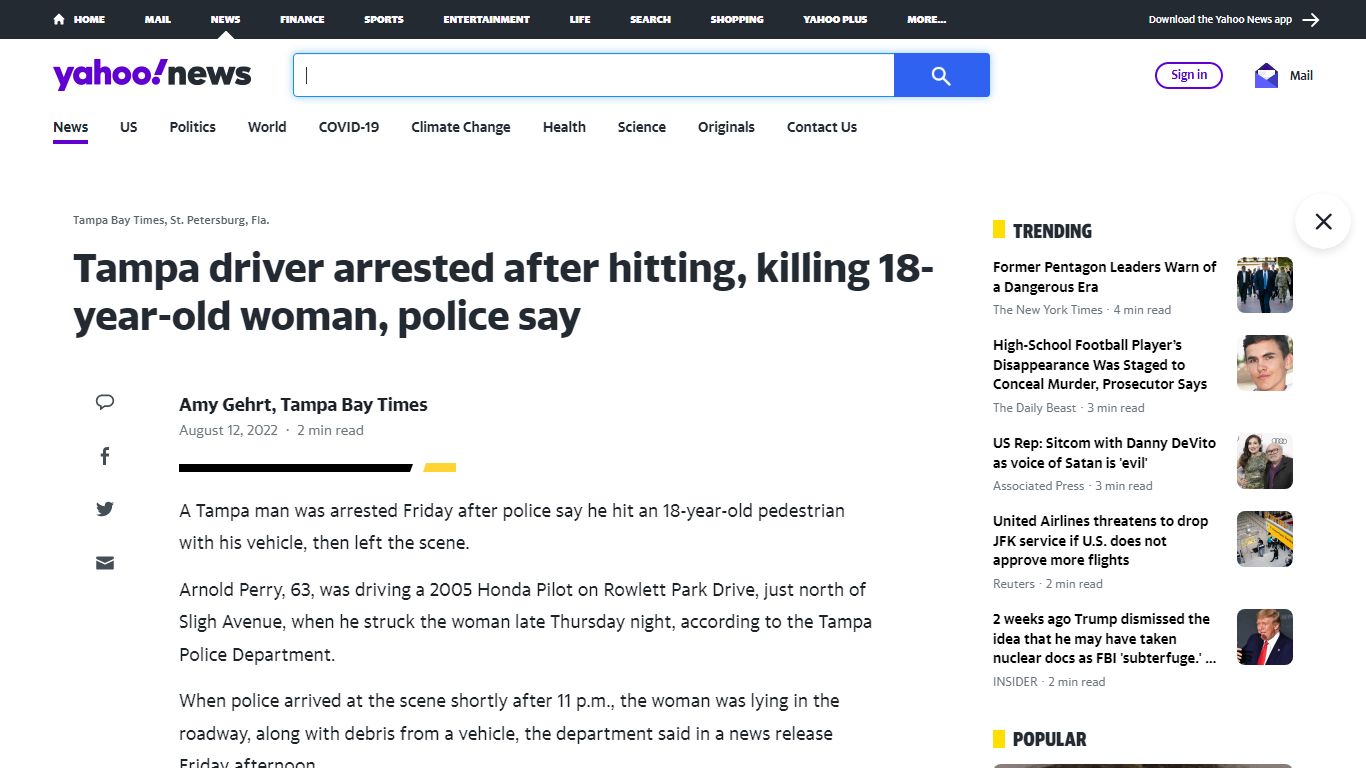Open FINANCE in top navigation bar

[302, 19]
